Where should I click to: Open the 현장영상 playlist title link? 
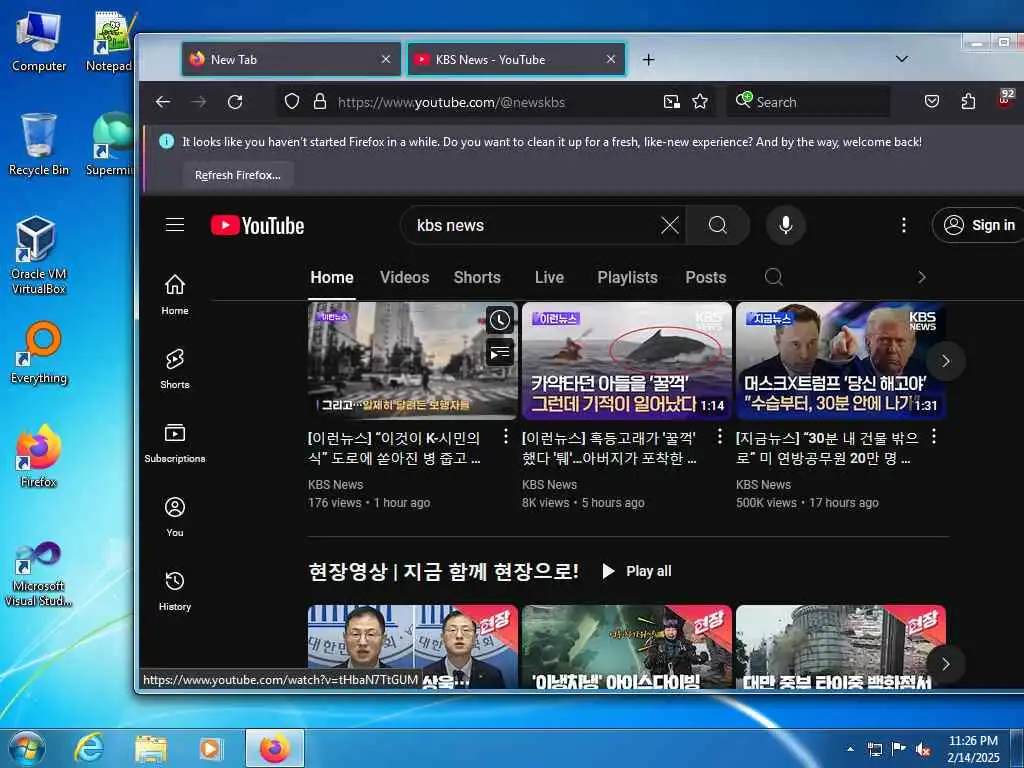pos(443,571)
